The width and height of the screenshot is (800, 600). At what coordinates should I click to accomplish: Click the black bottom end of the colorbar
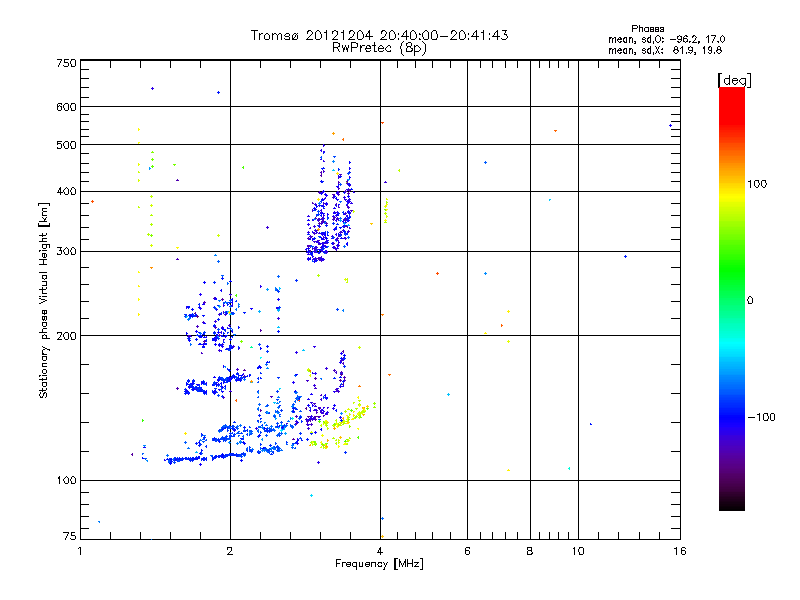732,503
